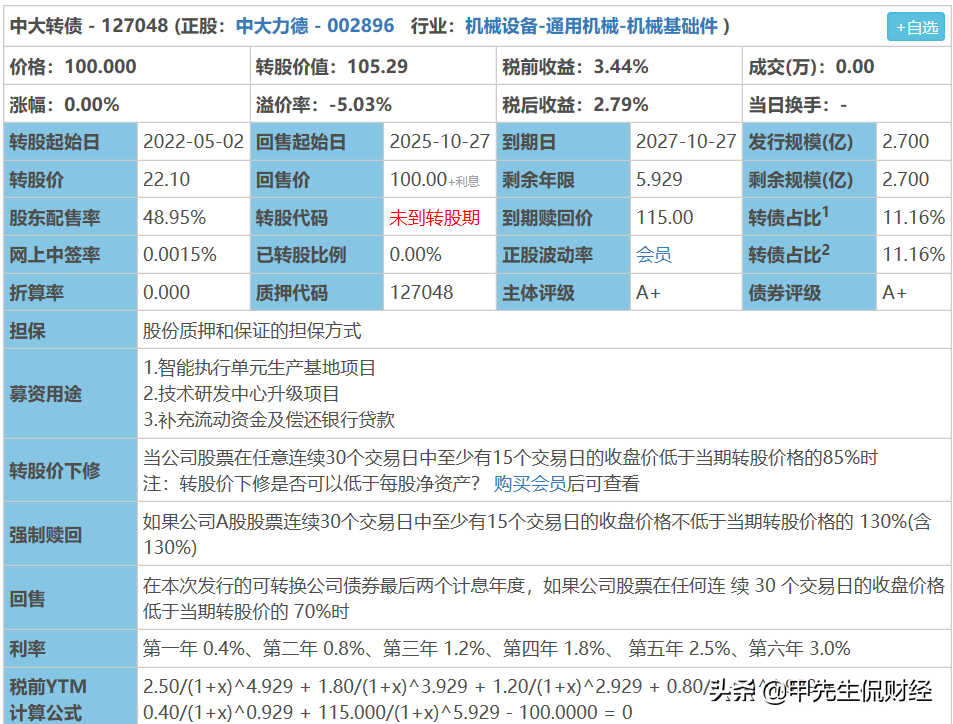Click the 债券评级 header cell

coord(810,292)
